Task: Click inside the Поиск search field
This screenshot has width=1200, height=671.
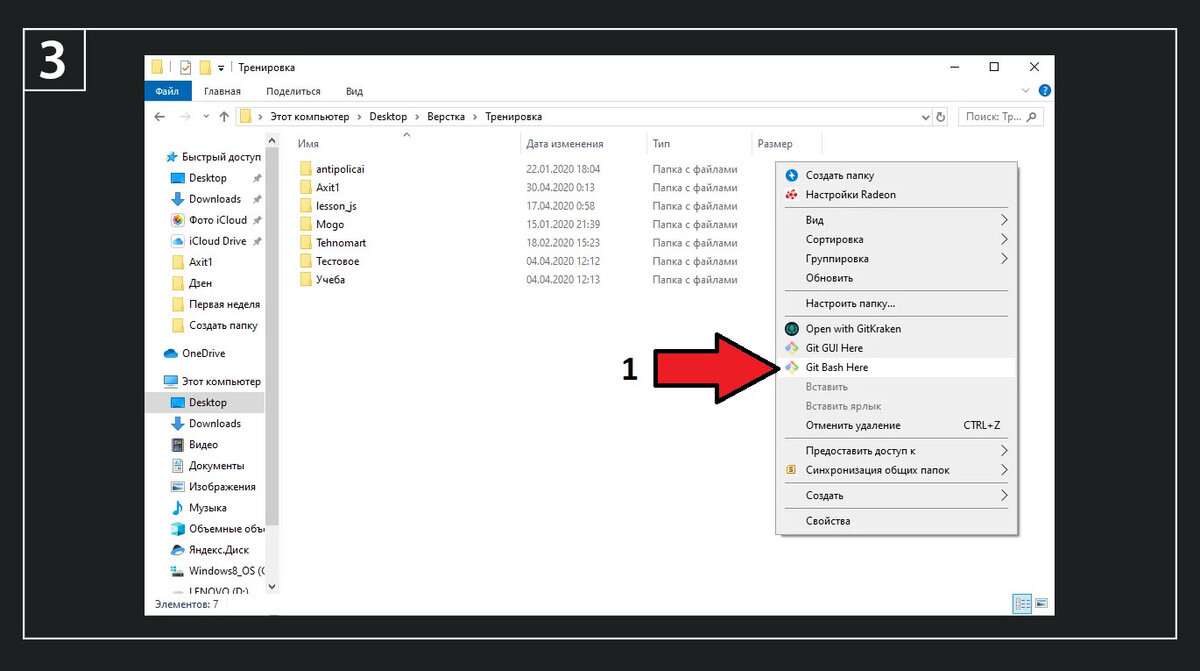Action: tap(1001, 117)
